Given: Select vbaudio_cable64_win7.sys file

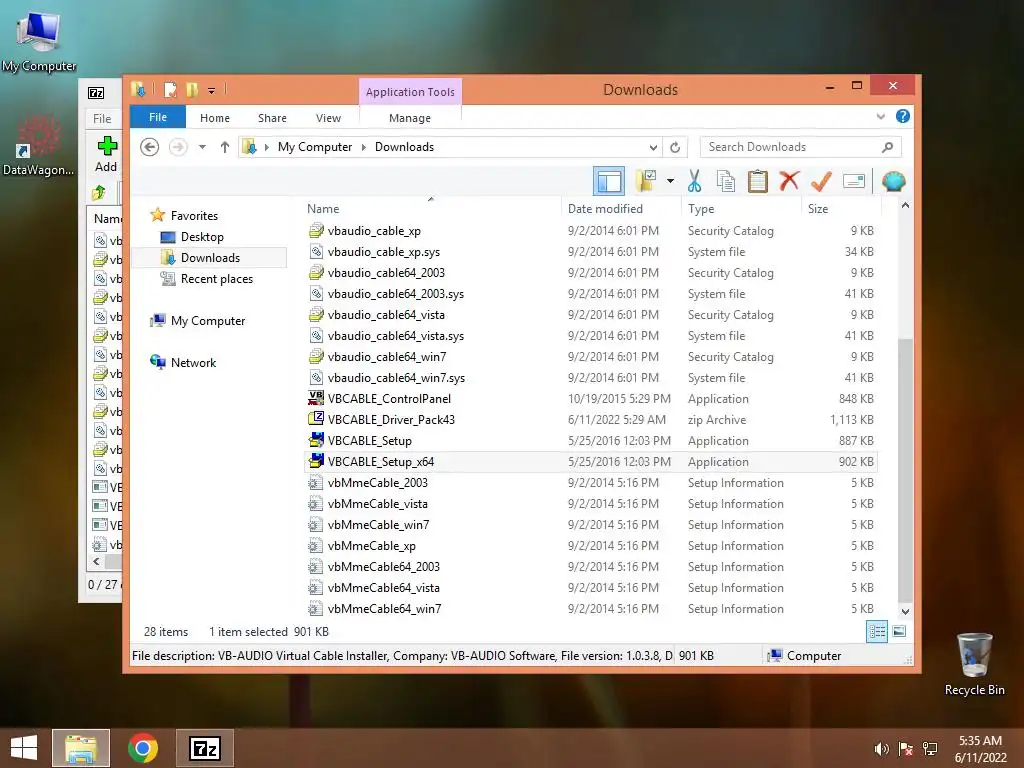Looking at the screenshot, I should (591, 377).
